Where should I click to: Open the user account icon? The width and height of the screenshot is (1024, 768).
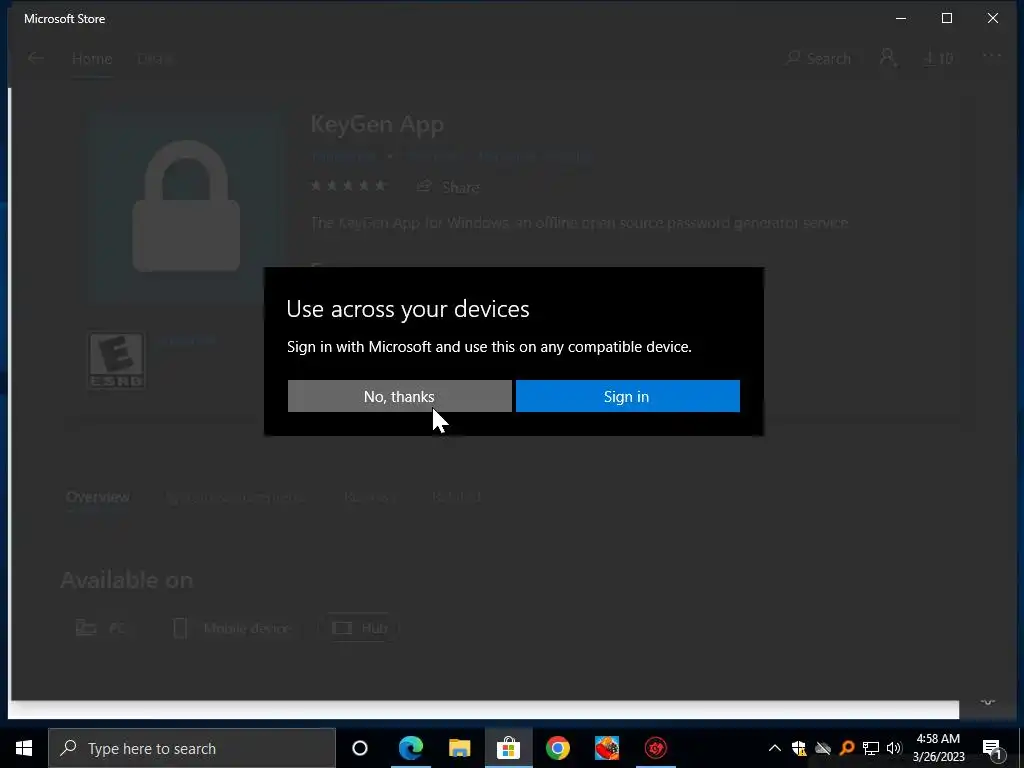click(x=888, y=57)
